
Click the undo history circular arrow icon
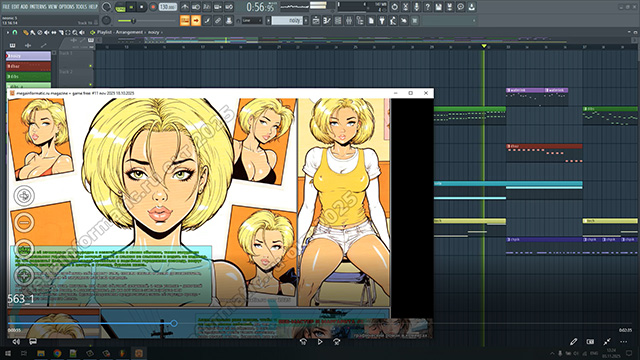(394, 7)
